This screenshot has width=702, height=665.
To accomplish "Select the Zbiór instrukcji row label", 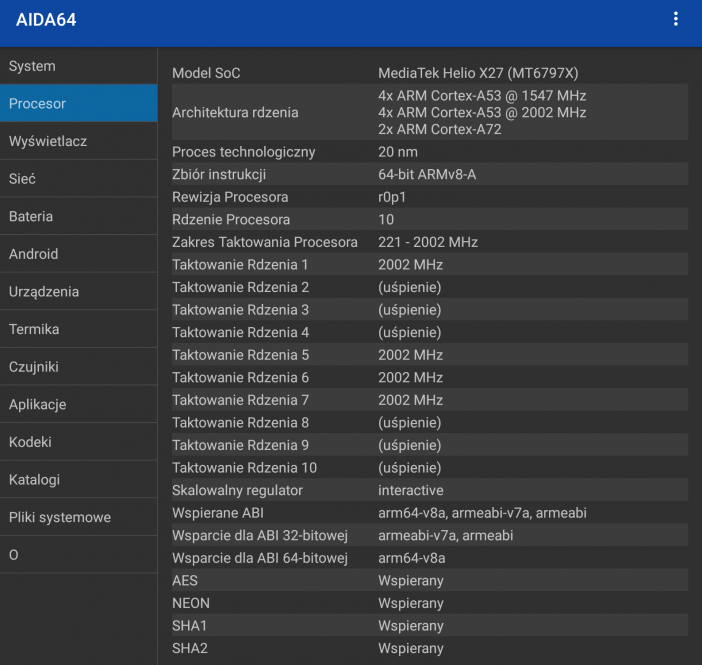I will pos(219,174).
